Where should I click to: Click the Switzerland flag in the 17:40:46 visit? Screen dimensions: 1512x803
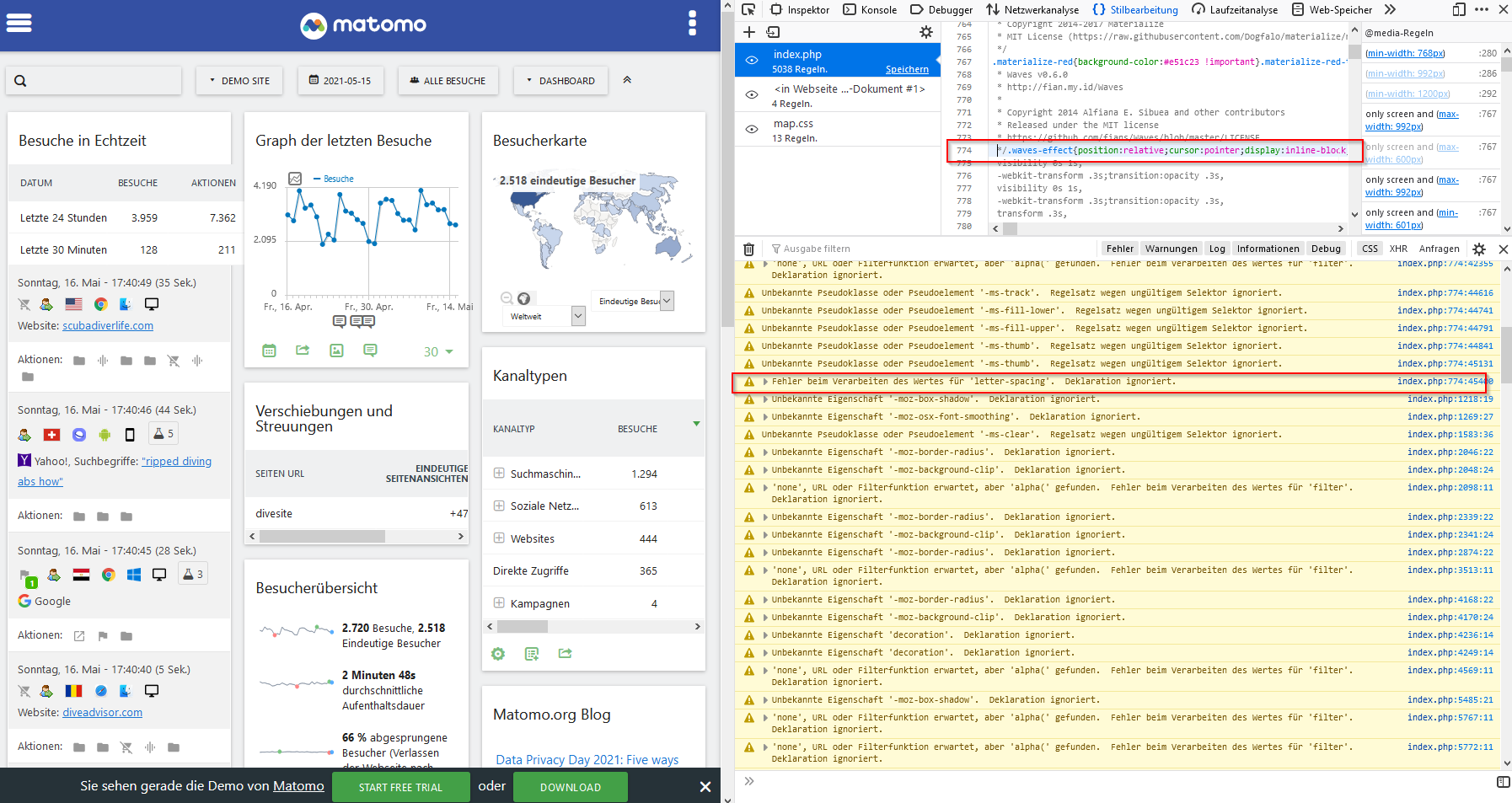(51, 435)
